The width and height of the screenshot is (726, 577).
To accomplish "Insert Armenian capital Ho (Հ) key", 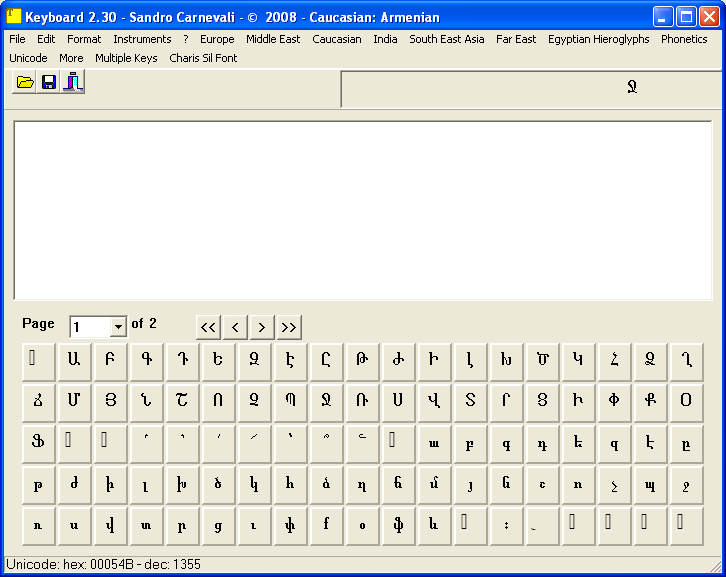I will (x=614, y=362).
